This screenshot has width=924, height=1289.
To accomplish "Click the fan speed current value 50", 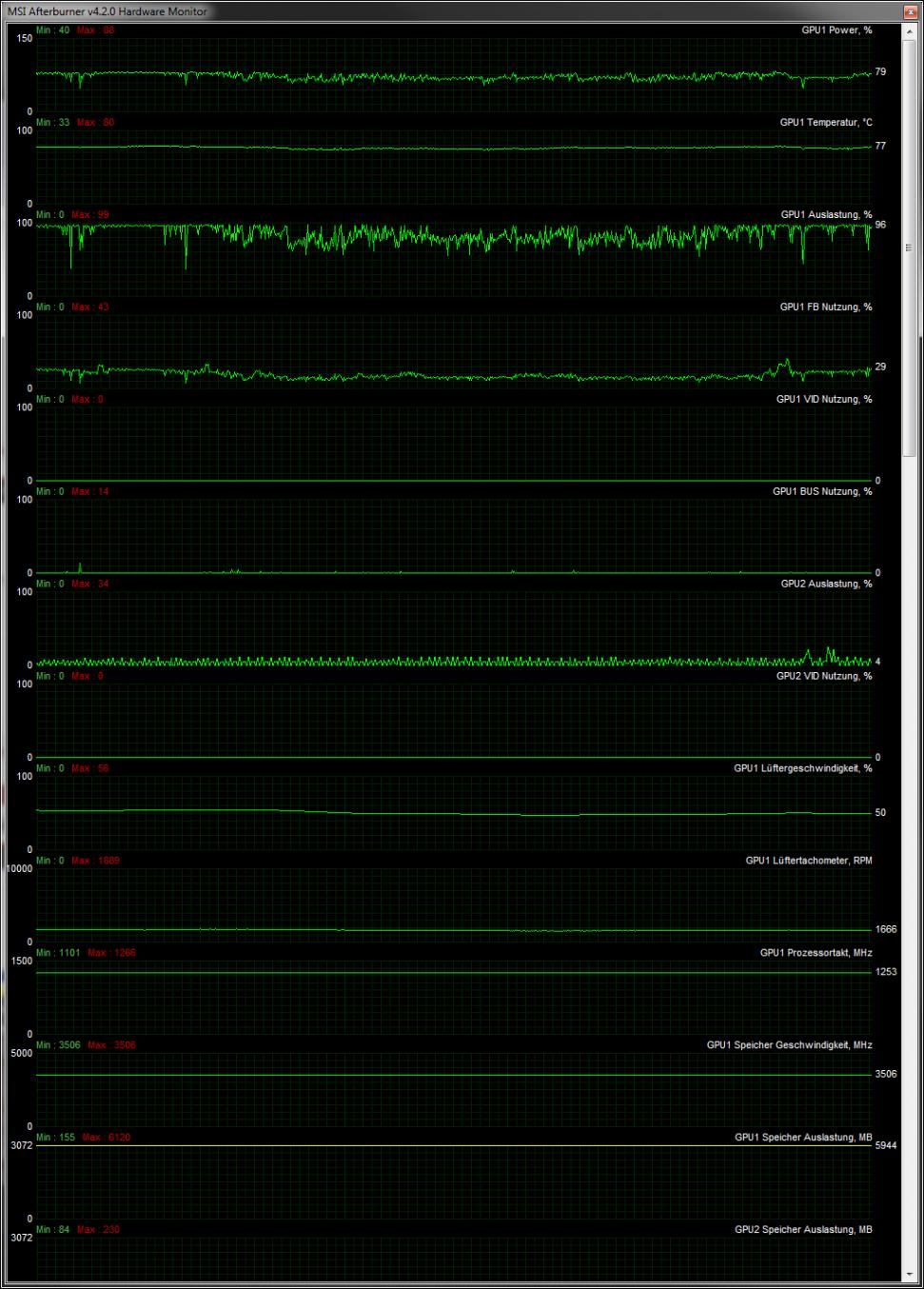I will point(880,813).
